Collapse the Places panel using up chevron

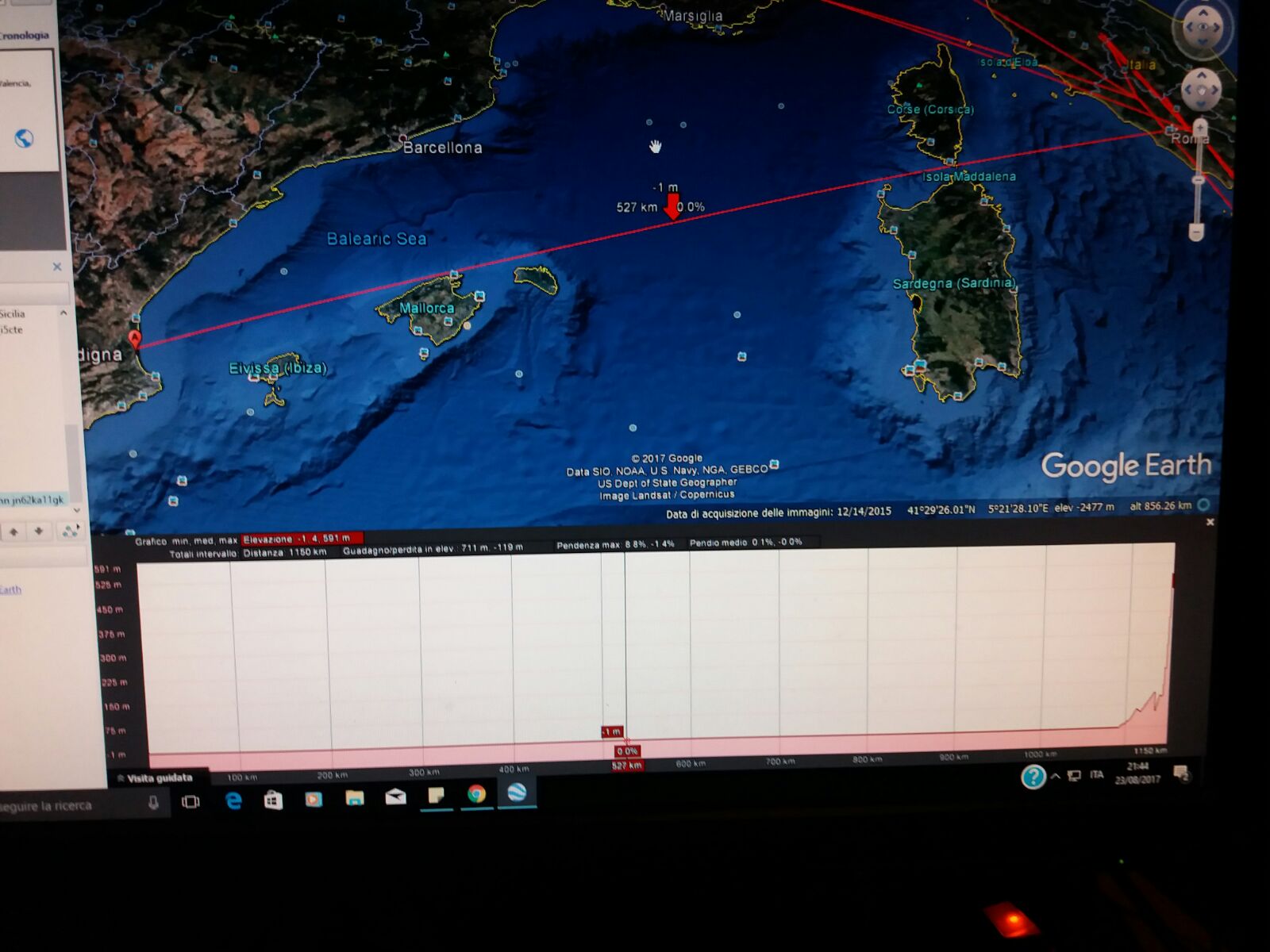63,313
